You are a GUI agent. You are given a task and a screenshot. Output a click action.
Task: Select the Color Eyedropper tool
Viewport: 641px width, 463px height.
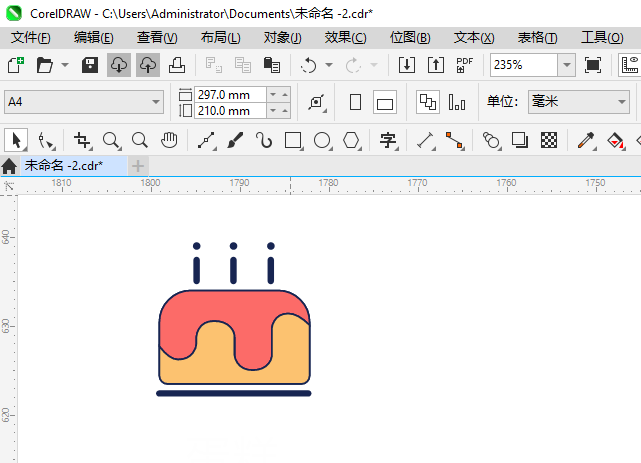click(586, 141)
